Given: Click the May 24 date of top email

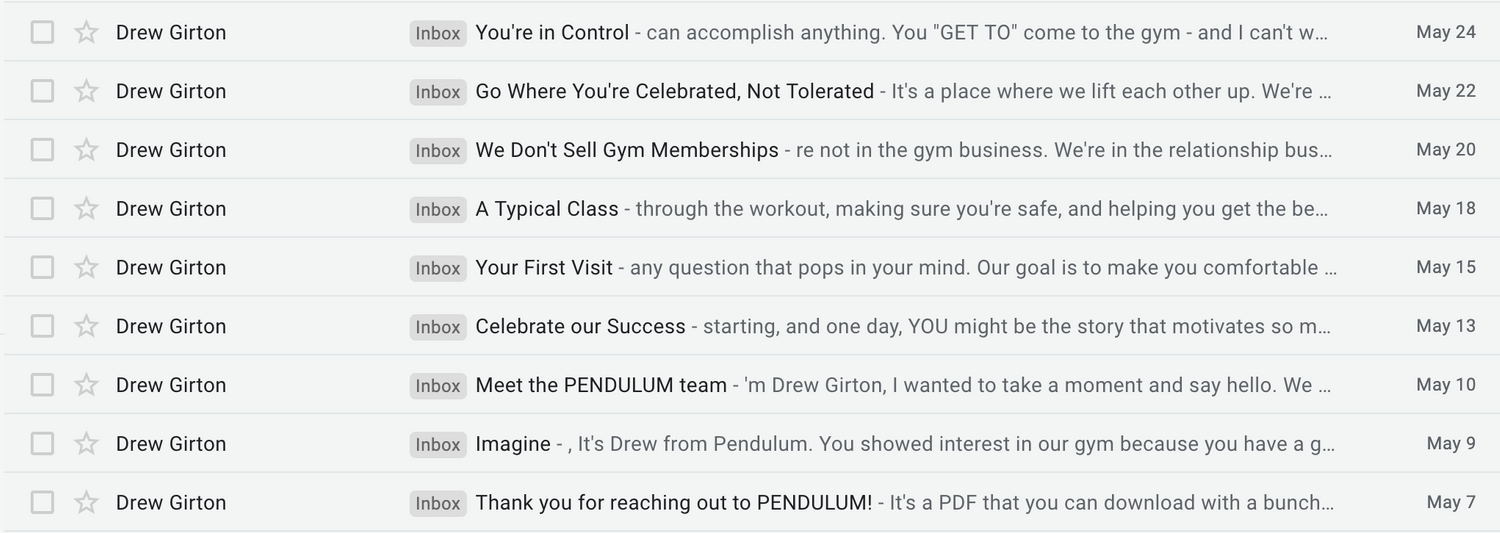Looking at the screenshot, I should pyautogui.click(x=1445, y=32).
